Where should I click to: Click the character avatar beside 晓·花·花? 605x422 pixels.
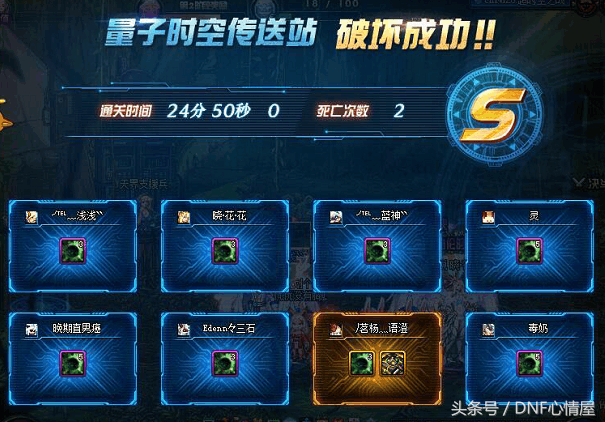(184, 217)
